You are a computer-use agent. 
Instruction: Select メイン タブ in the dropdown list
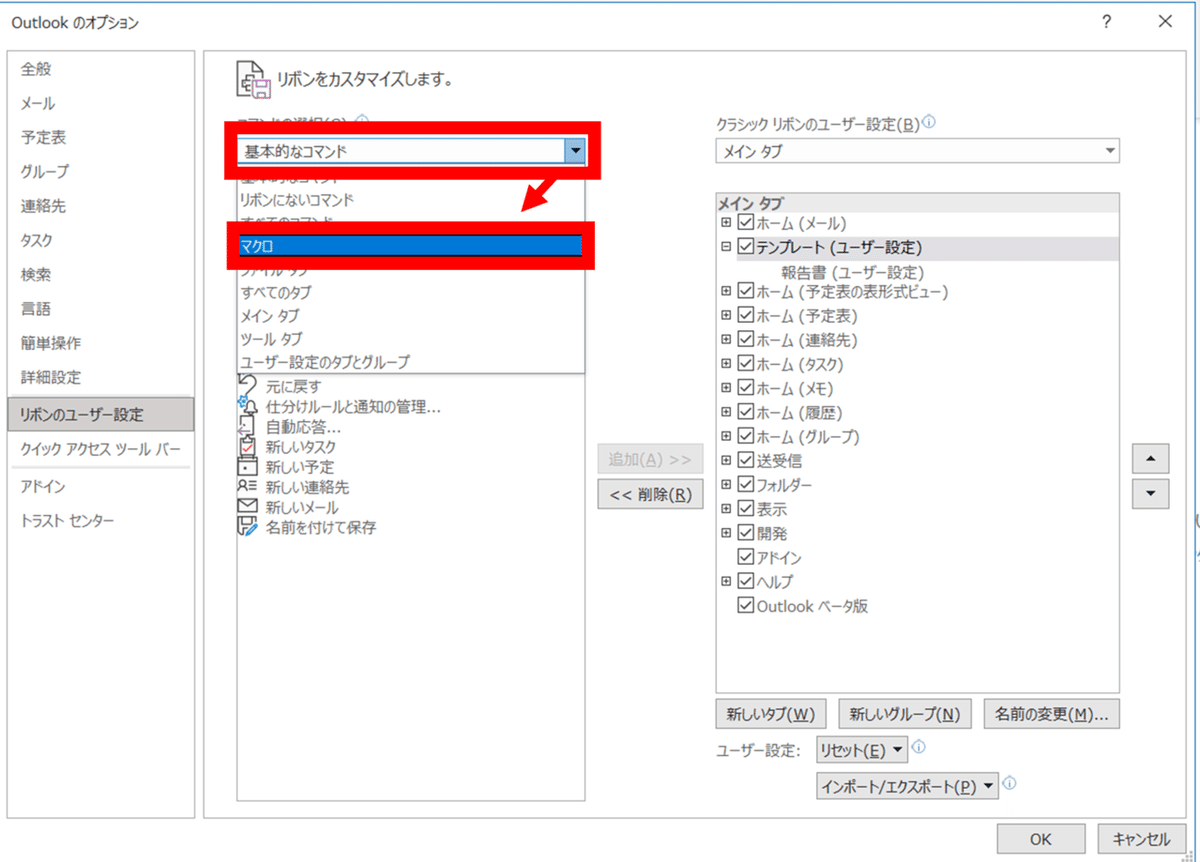(410, 315)
